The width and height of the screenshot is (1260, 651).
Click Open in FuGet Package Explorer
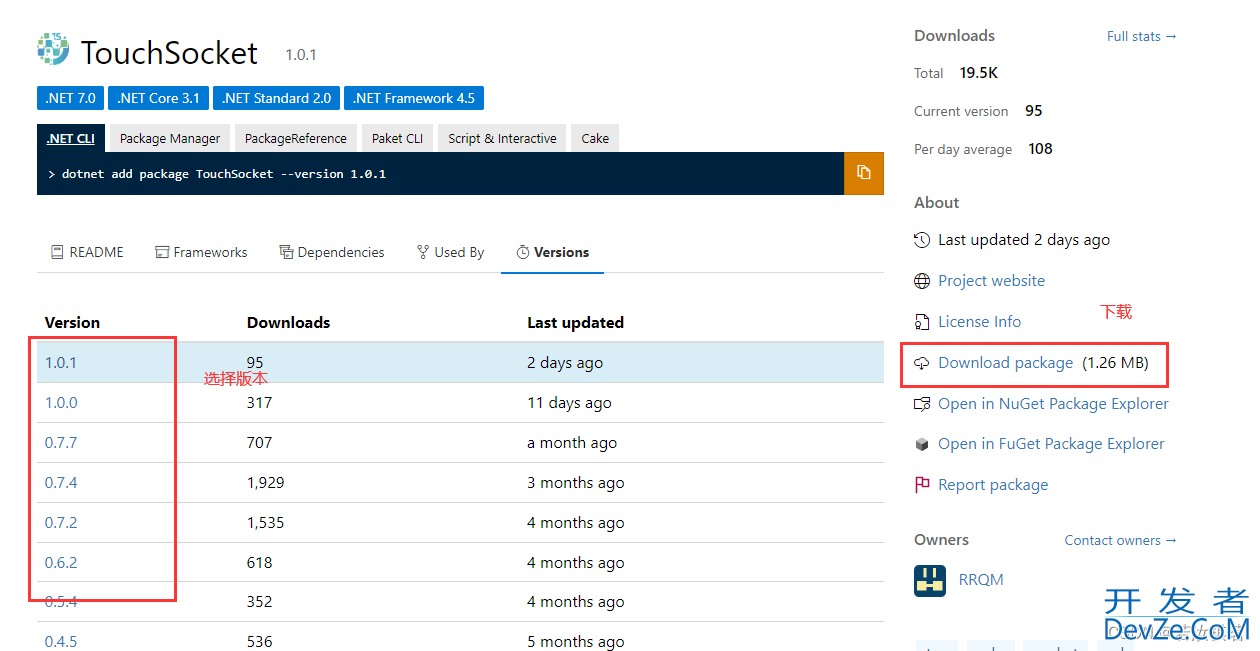point(1051,444)
